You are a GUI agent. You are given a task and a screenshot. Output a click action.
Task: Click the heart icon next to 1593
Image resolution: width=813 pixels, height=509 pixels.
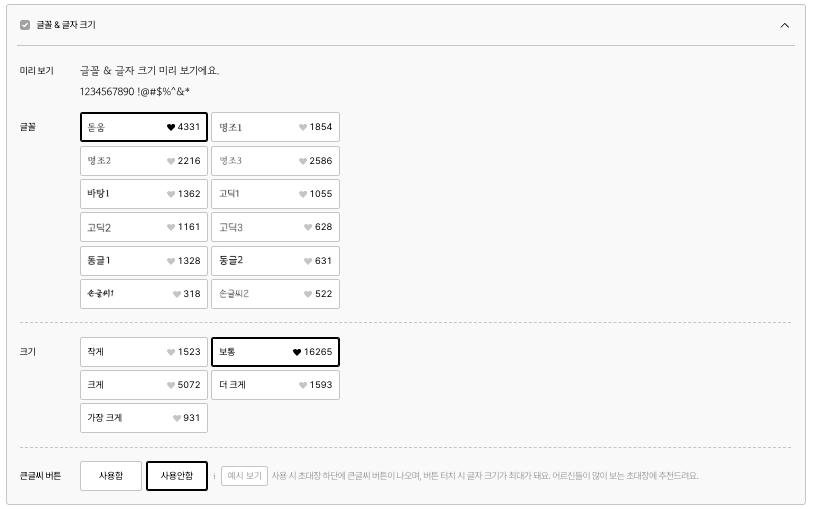(303, 386)
